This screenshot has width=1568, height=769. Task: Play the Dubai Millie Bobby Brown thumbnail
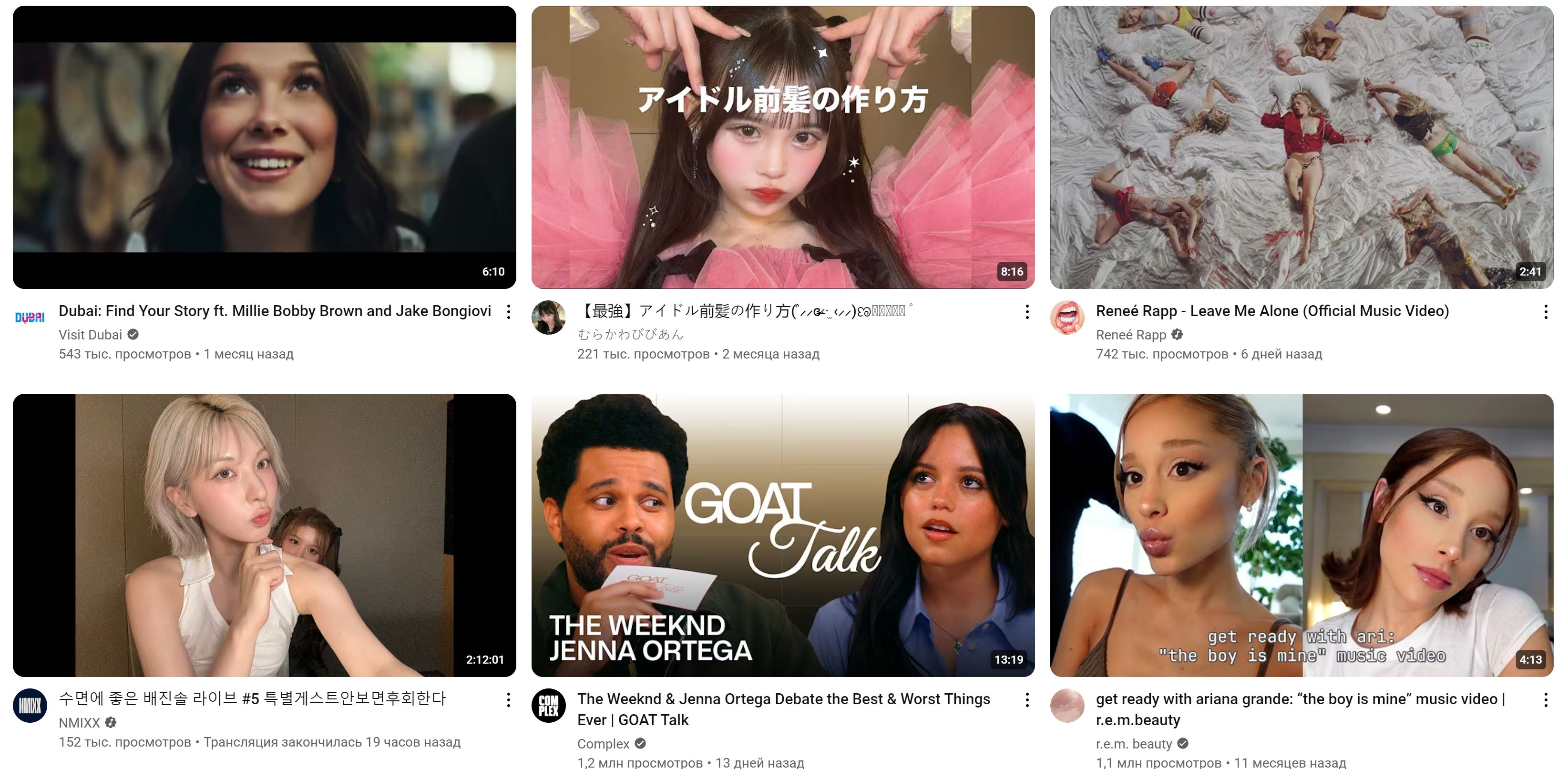tap(264, 147)
